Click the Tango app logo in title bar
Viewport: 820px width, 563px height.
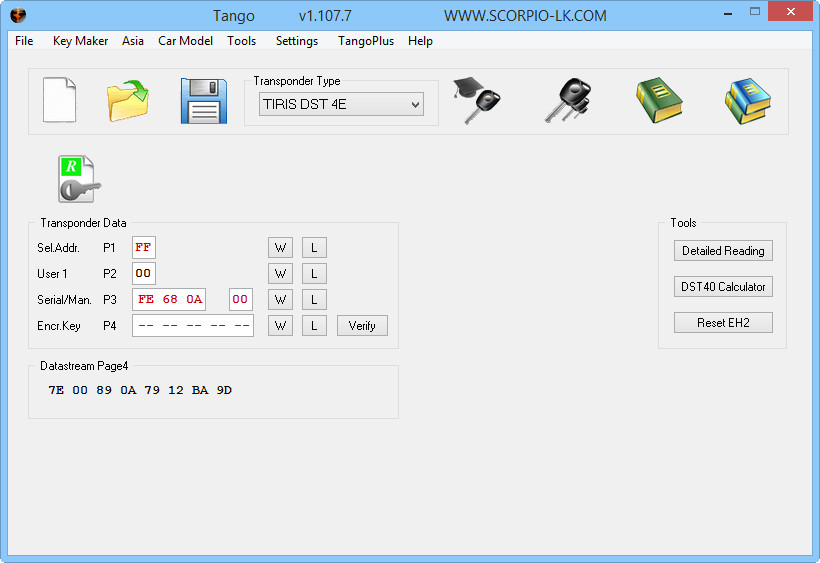(18, 15)
